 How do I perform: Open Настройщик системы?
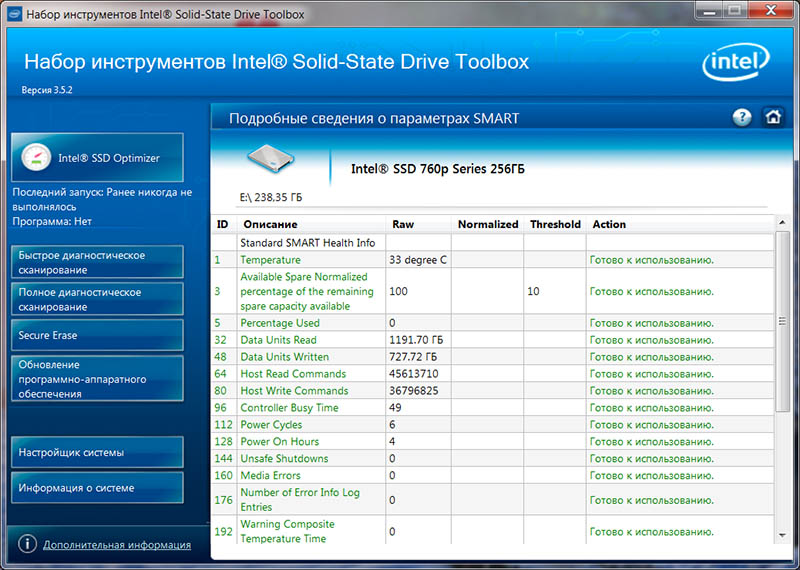[x=97, y=452]
